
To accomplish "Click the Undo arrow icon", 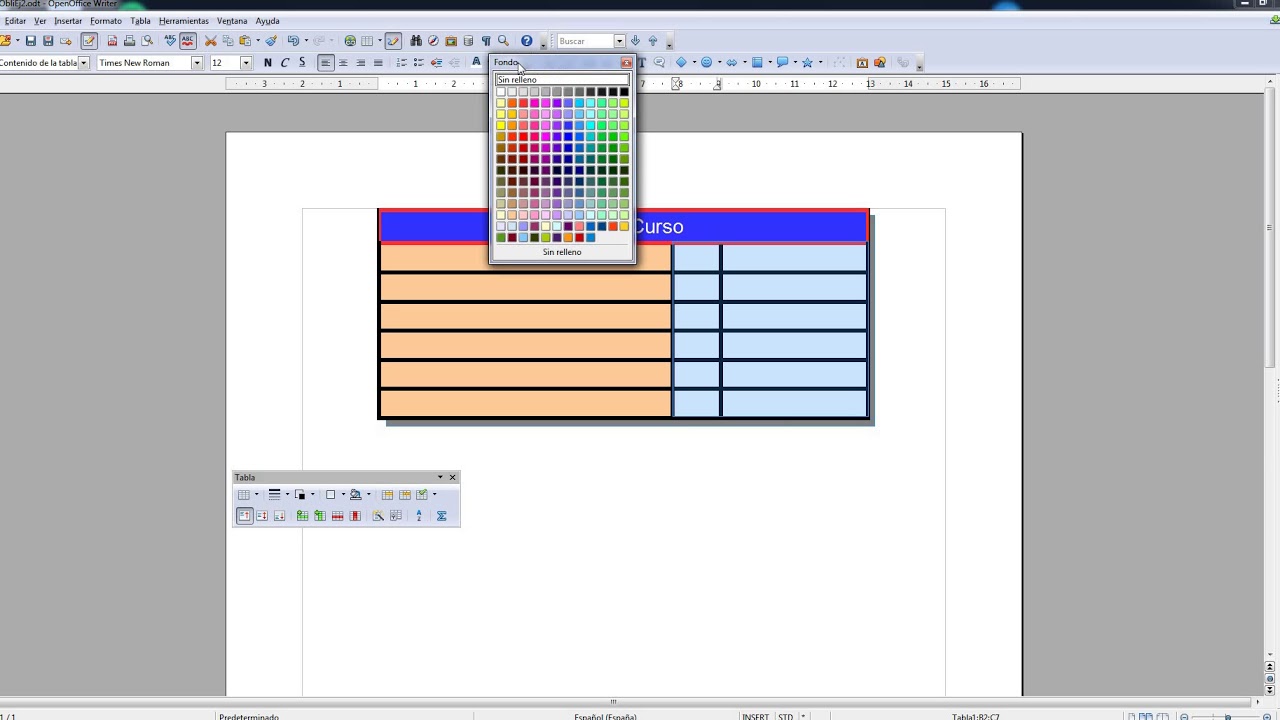I will tap(293, 41).
